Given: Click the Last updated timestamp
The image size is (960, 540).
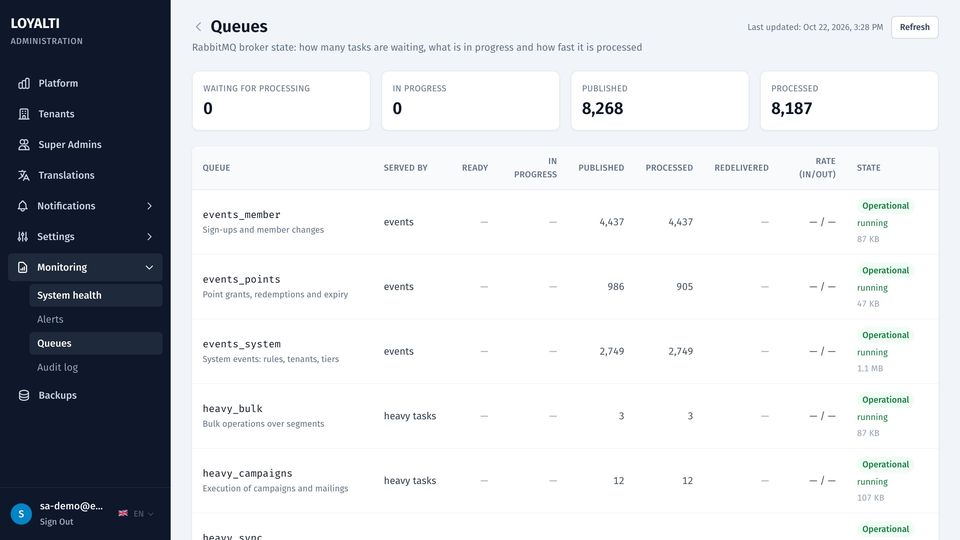Looking at the screenshot, I should [815, 27].
